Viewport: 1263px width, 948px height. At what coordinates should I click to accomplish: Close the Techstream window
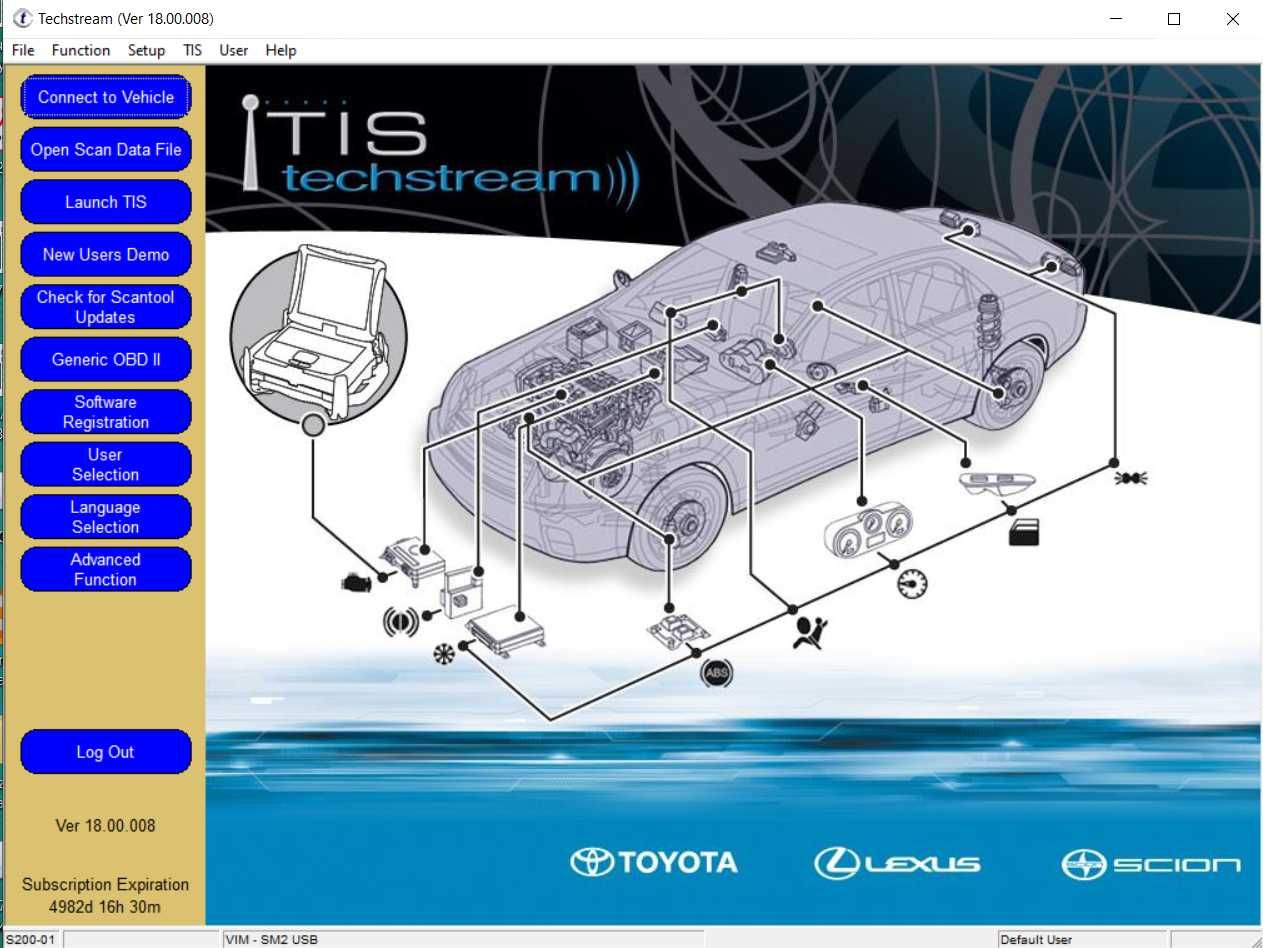point(1232,19)
